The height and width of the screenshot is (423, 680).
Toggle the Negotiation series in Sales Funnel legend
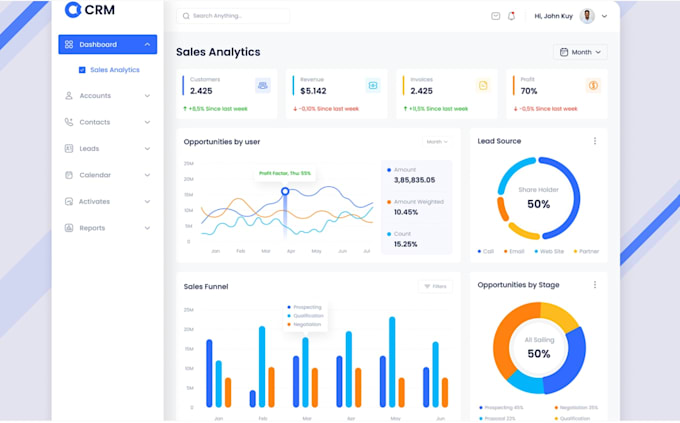tap(304, 325)
